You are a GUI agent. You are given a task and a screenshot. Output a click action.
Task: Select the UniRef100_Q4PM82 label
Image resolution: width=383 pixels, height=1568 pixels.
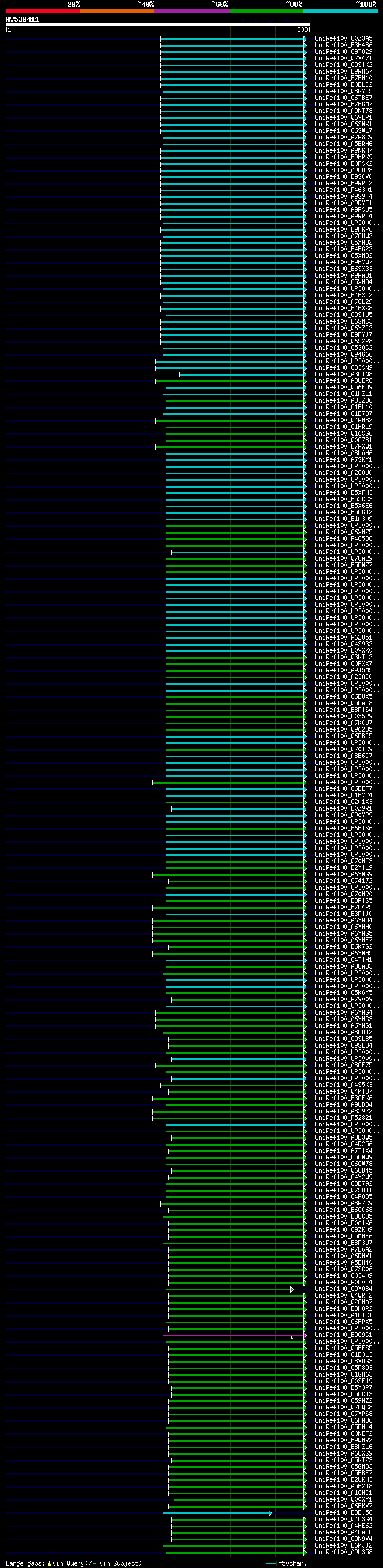[344, 421]
